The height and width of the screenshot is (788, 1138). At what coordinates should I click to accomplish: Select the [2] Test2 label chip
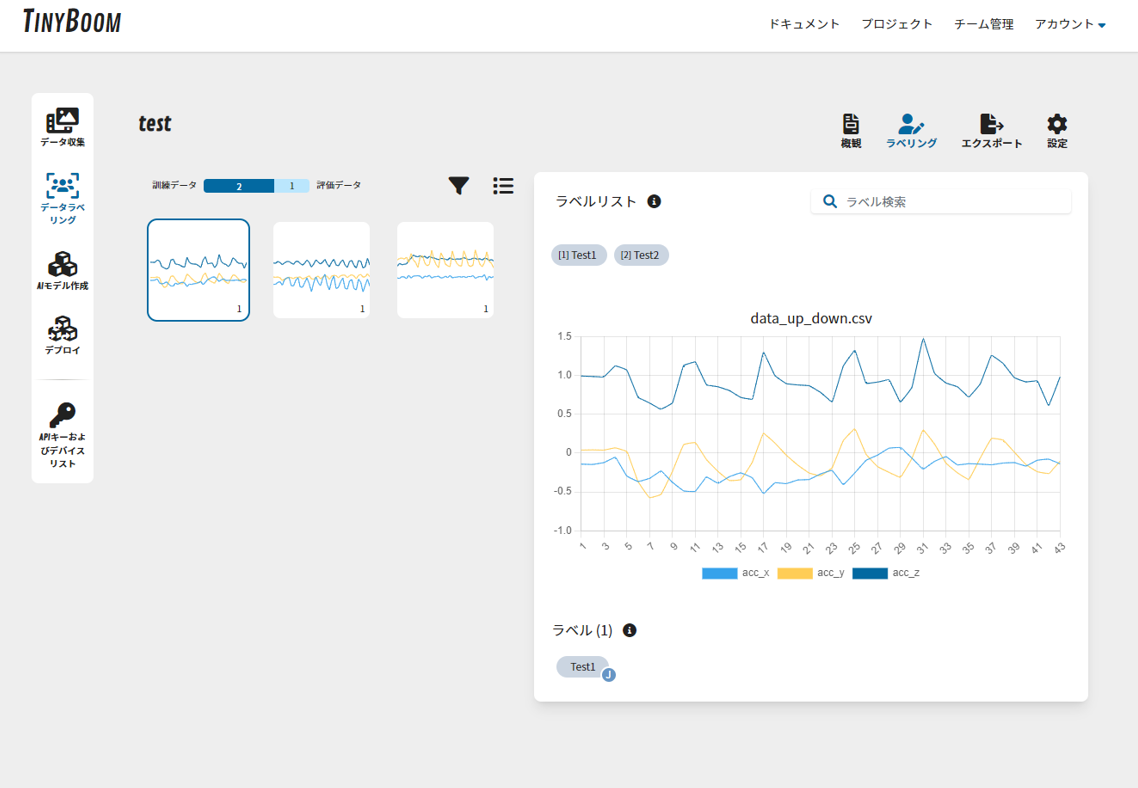(x=642, y=255)
